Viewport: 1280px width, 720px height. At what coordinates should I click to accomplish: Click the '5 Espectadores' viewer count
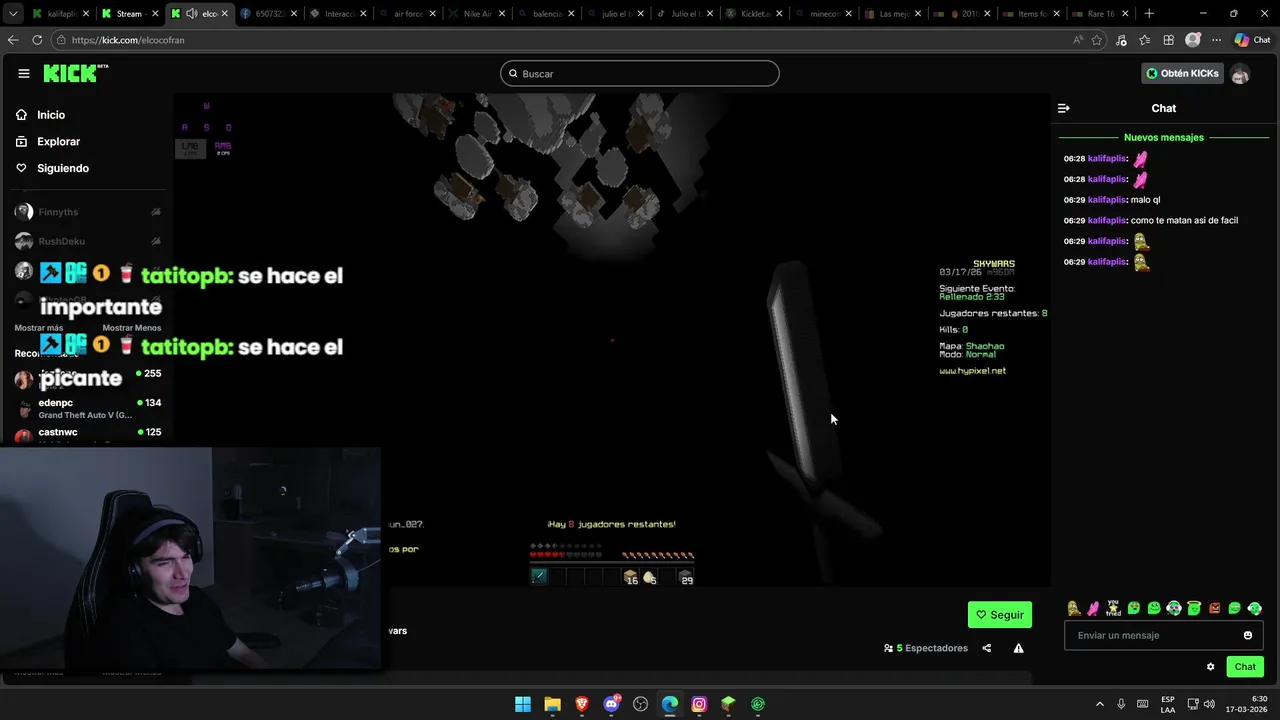(926, 648)
